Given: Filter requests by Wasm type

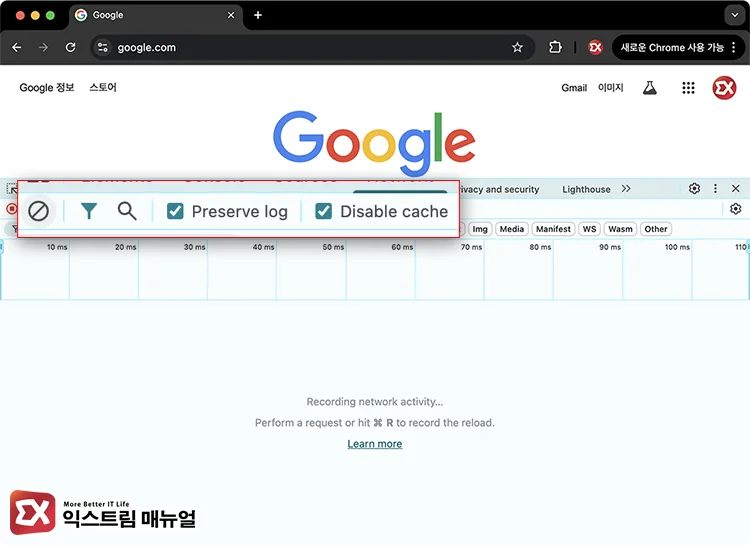Looking at the screenshot, I should click(x=620, y=229).
